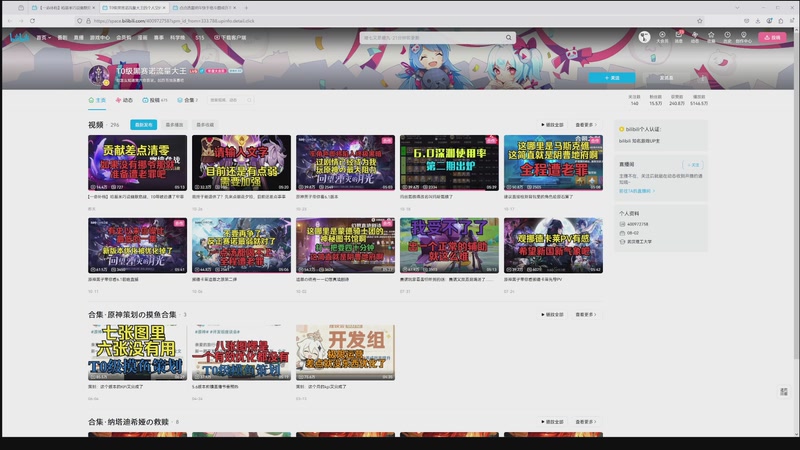
Task: Open the collection thumbnail reading 开发组
Action: pos(345,353)
